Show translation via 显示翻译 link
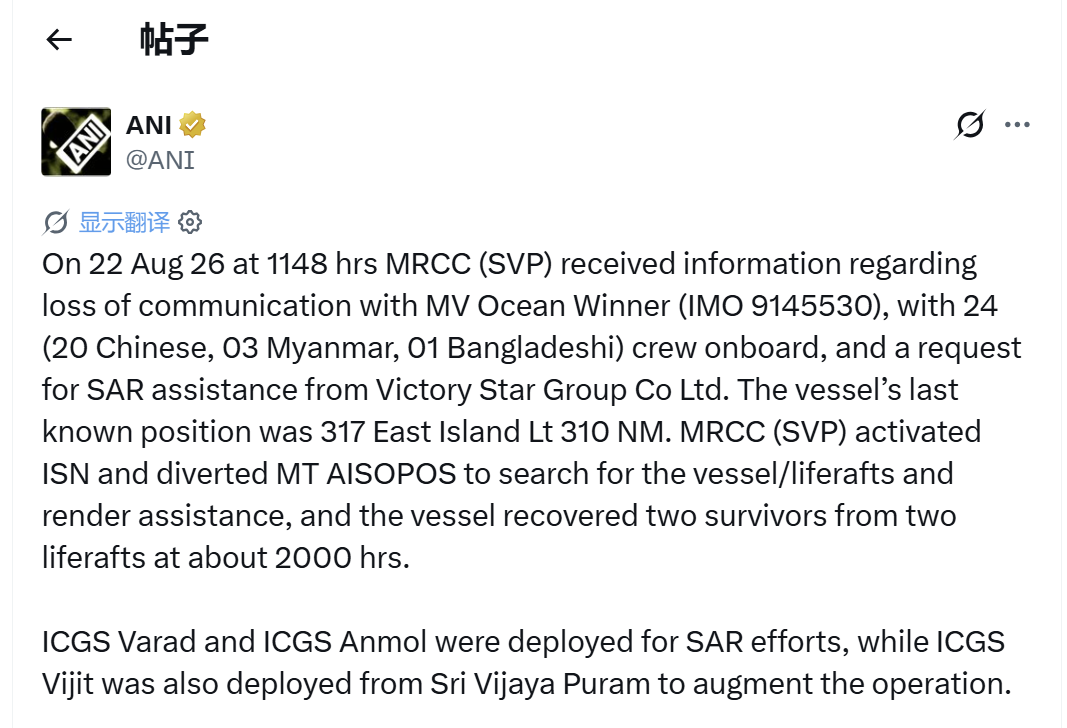The image size is (1067, 728). point(125,222)
